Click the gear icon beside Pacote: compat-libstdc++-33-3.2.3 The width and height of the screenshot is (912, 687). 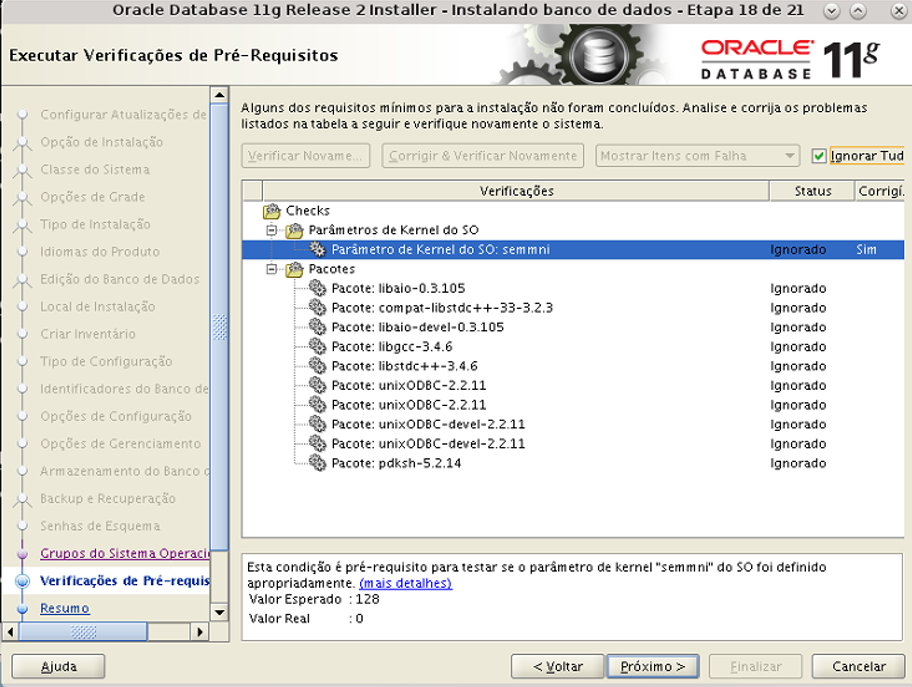point(318,308)
